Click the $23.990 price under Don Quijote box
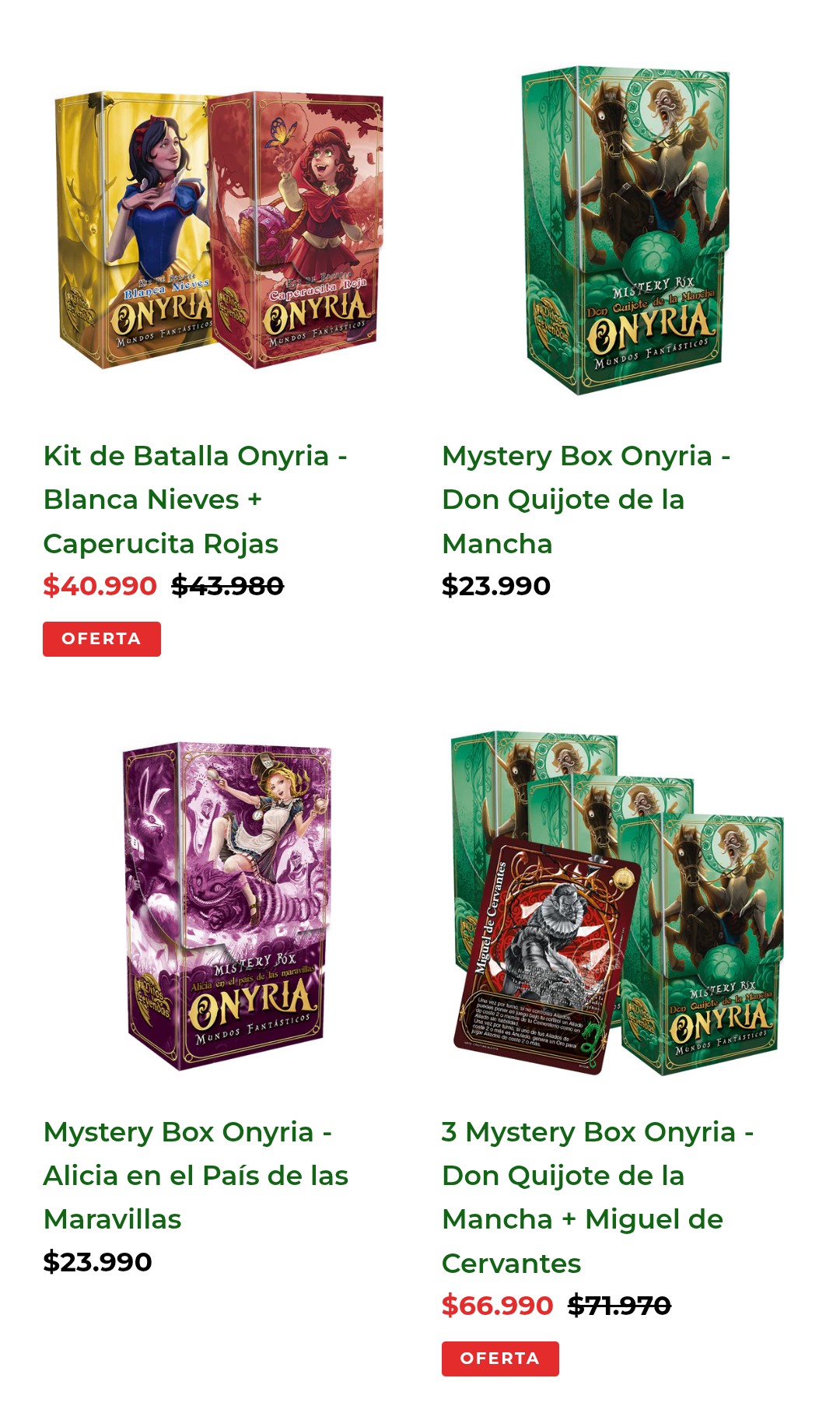The width and height of the screenshot is (840, 1413). tap(496, 586)
